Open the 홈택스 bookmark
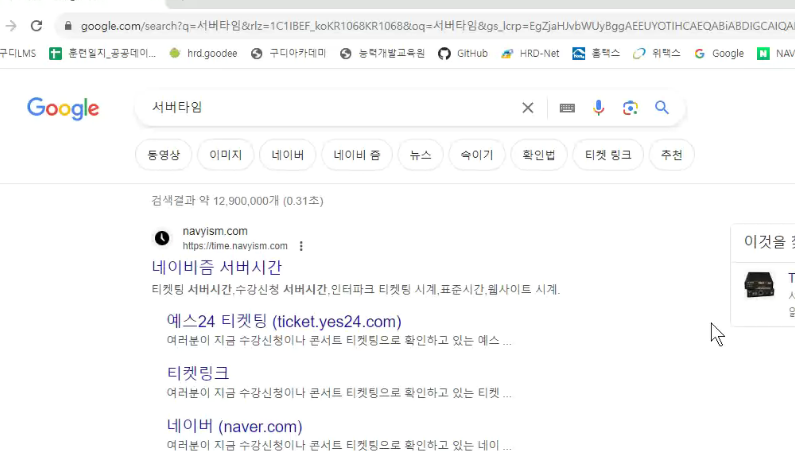Image resolution: width=795 pixels, height=451 pixels. pyautogui.click(x=596, y=53)
